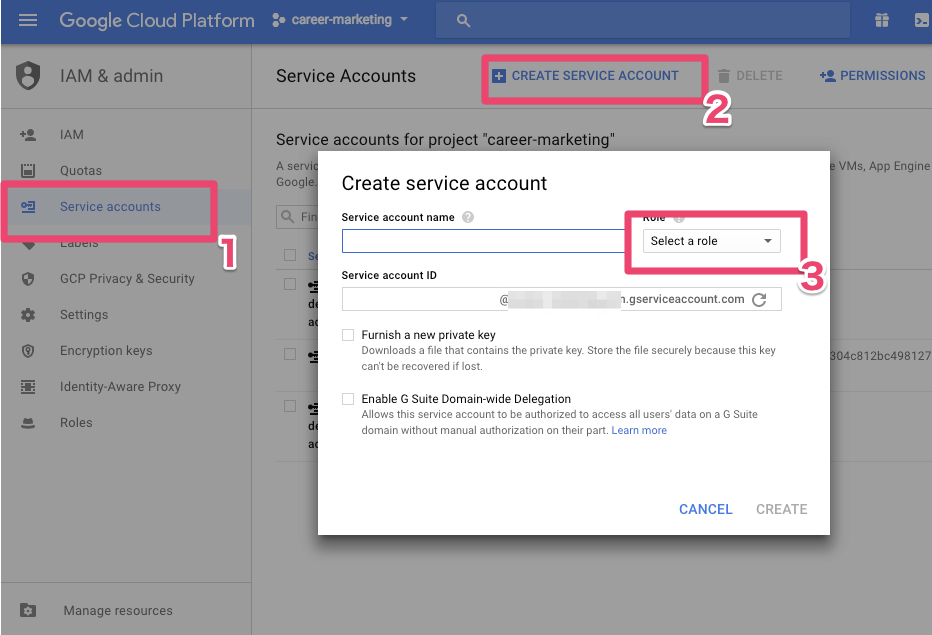Select the Roles hat icon

pyautogui.click(x=26, y=422)
